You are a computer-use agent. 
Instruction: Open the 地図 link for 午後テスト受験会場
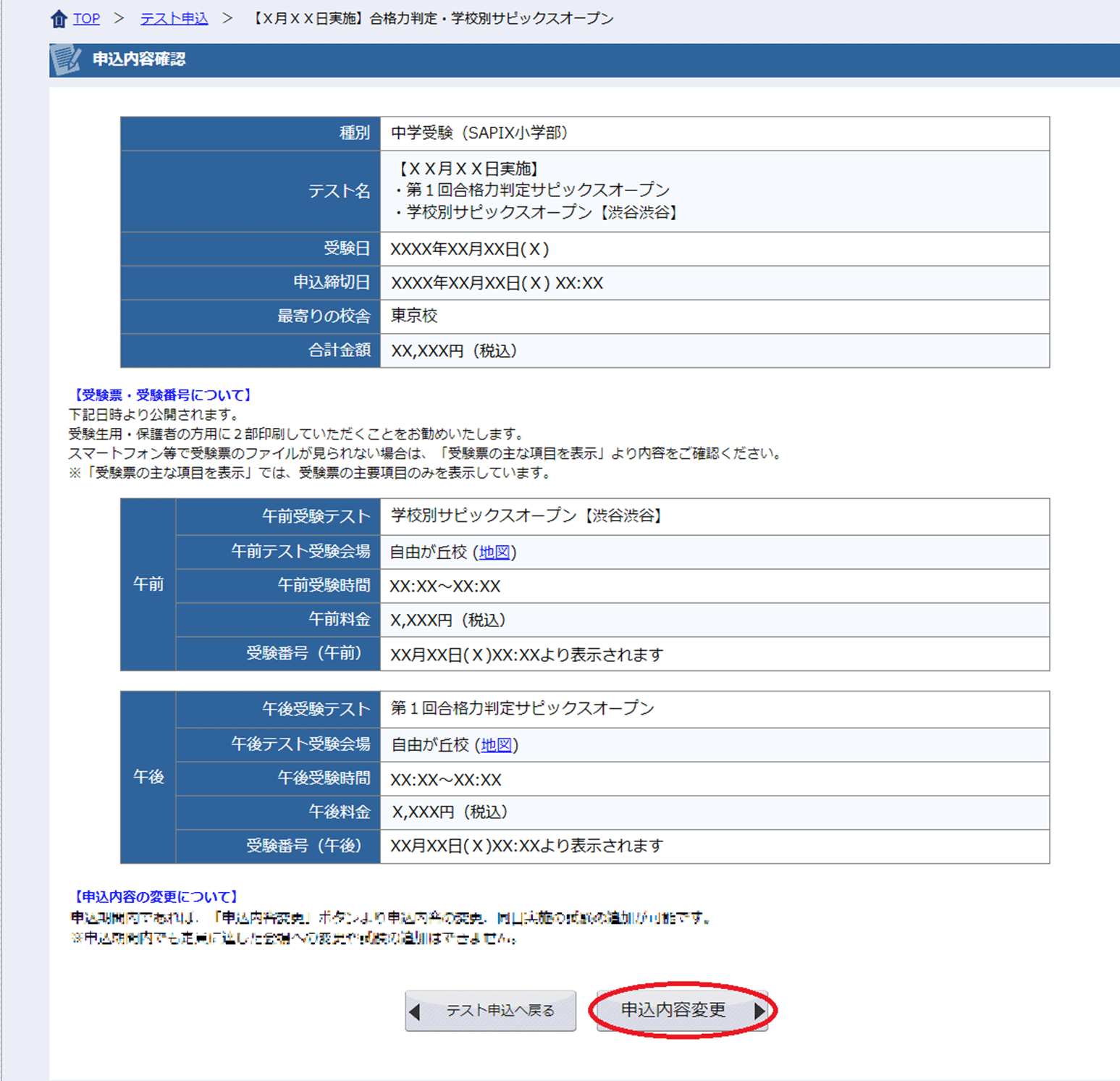496,745
